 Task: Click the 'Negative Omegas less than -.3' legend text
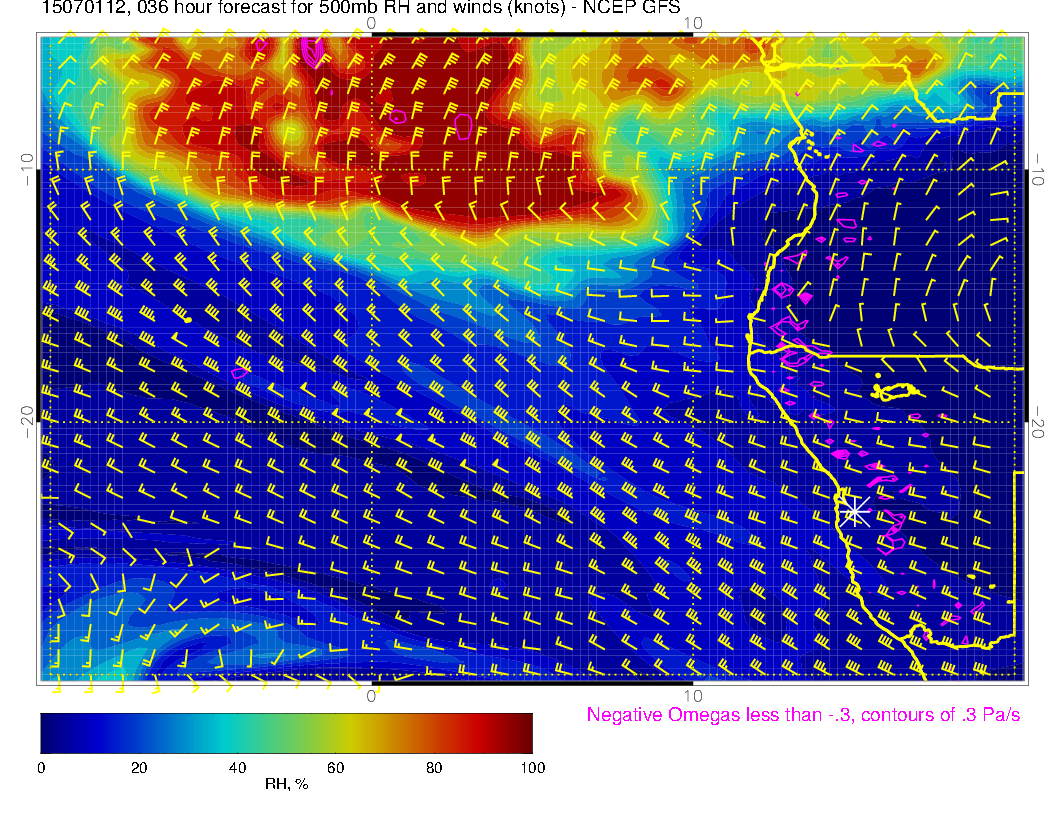(803, 715)
